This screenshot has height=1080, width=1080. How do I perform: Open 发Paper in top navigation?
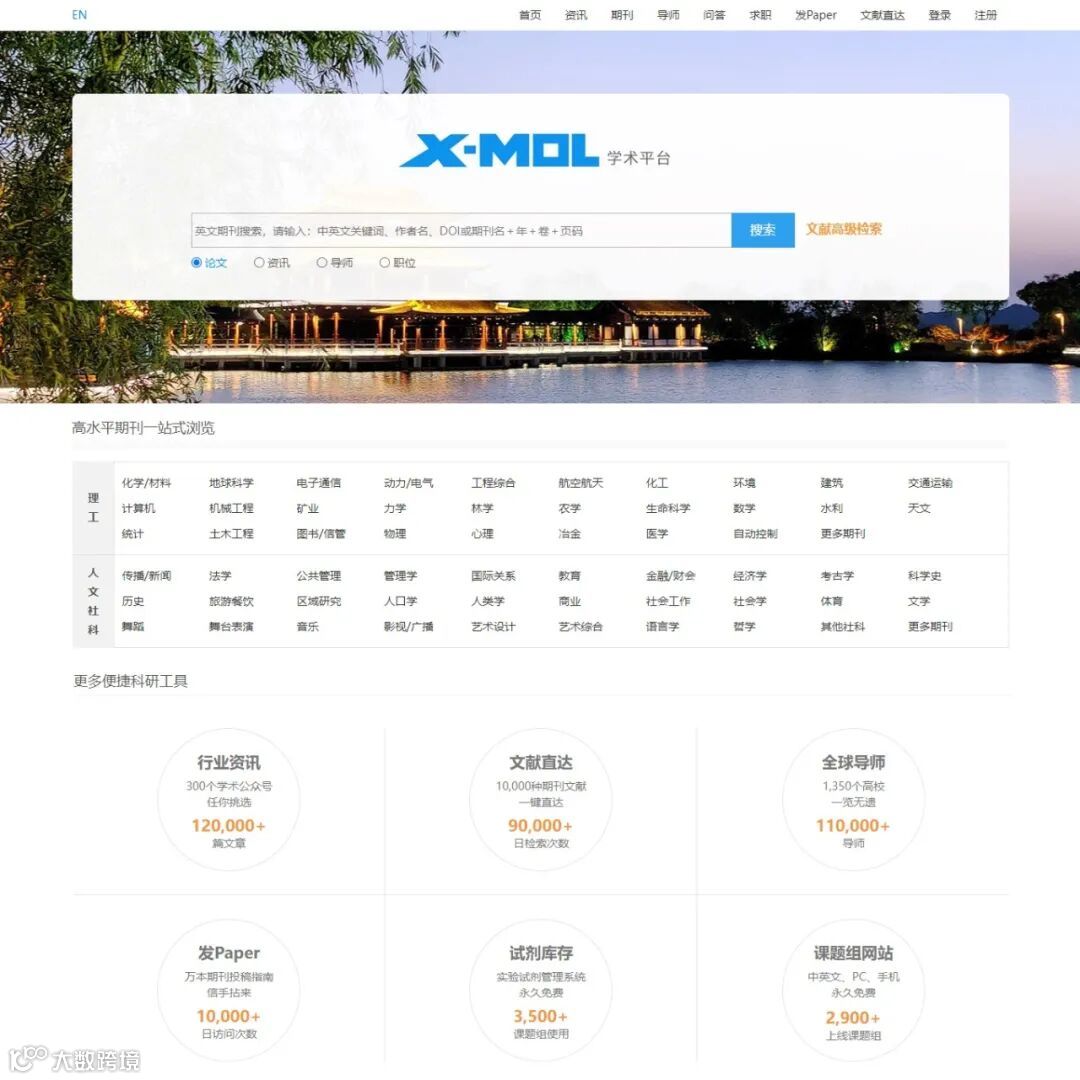pyautogui.click(x=816, y=14)
